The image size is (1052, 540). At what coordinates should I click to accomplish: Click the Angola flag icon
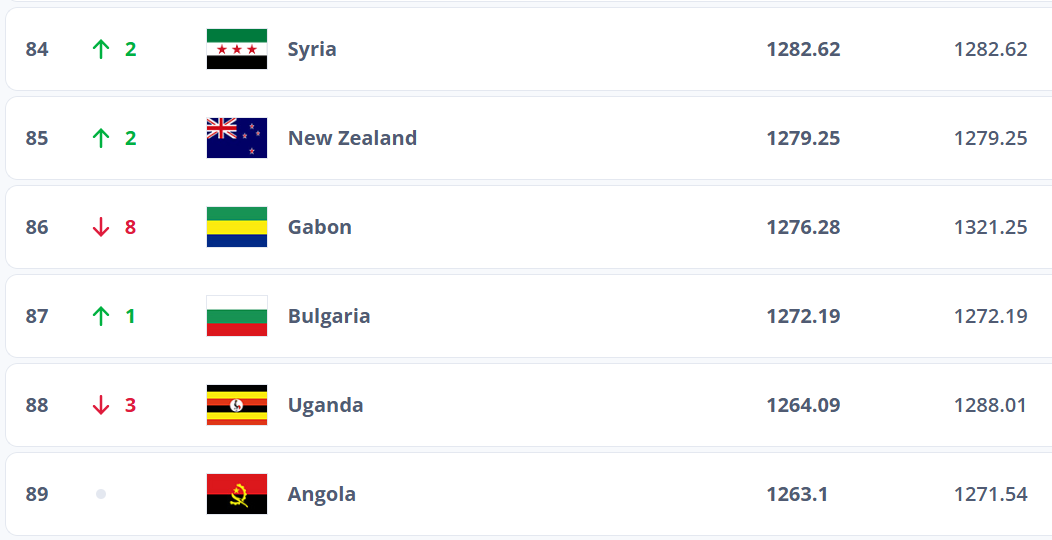pyautogui.click(x=237, y=494)
